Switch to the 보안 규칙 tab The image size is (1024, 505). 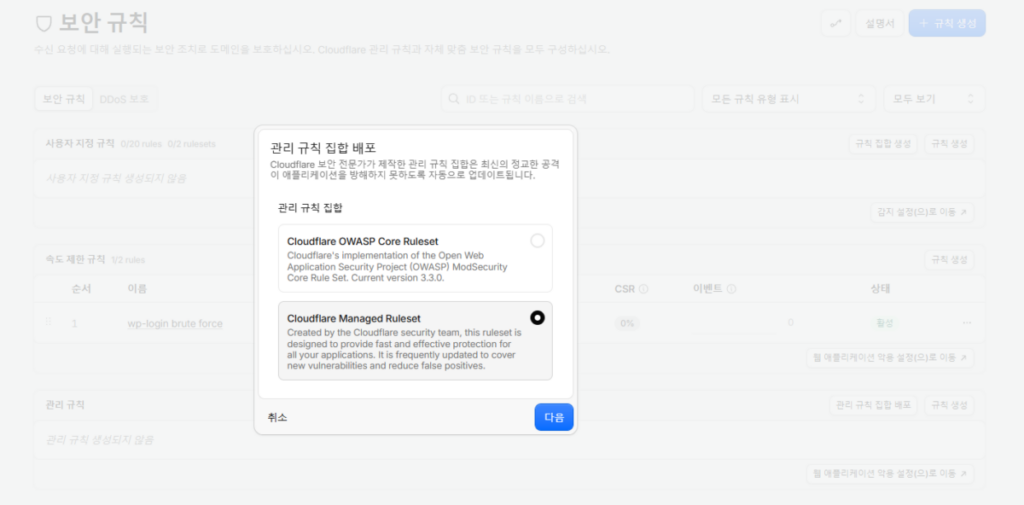64,99
